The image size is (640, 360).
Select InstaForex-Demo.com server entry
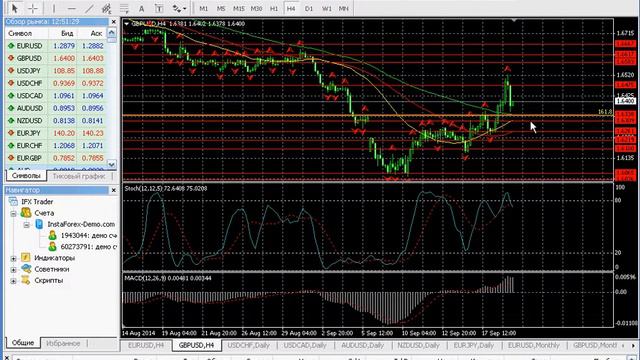pos(81,224)
